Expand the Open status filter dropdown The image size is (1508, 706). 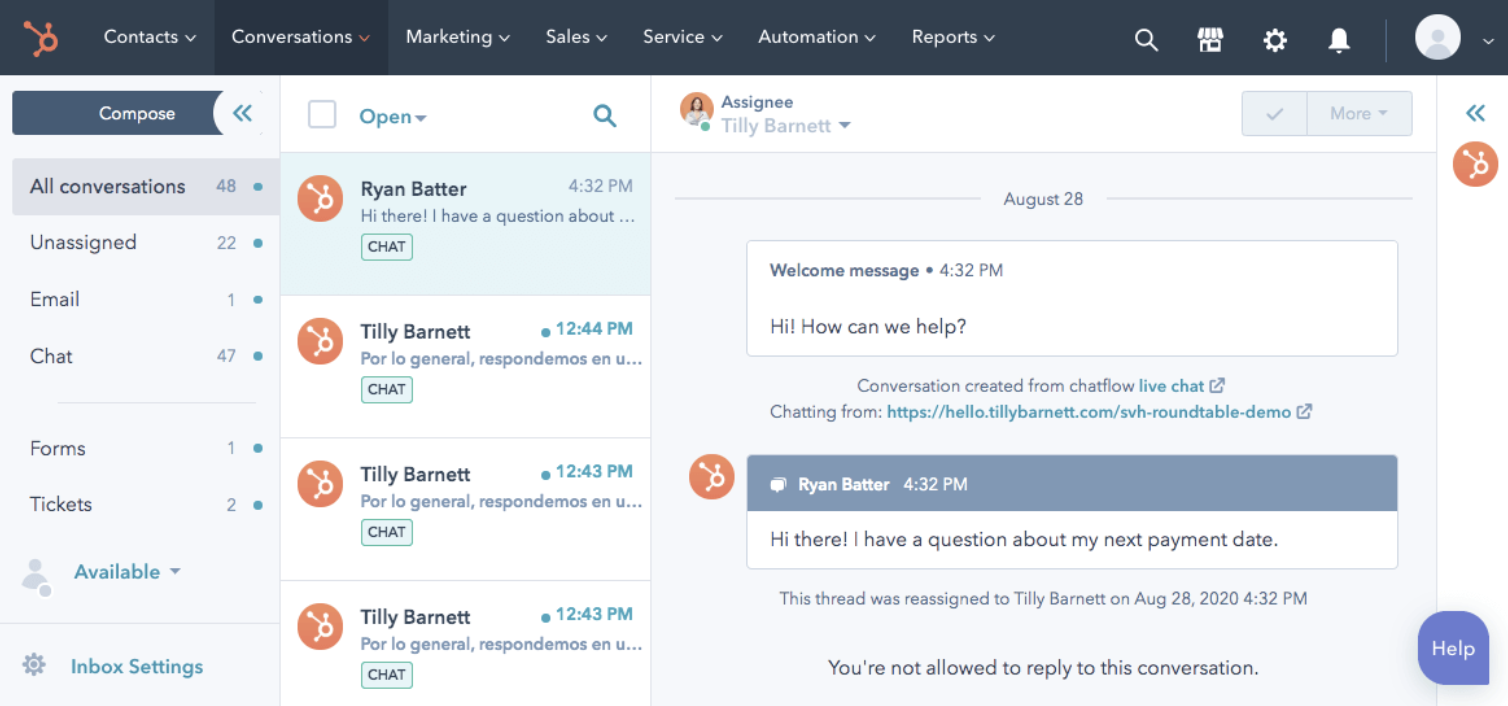pos(392,117)
